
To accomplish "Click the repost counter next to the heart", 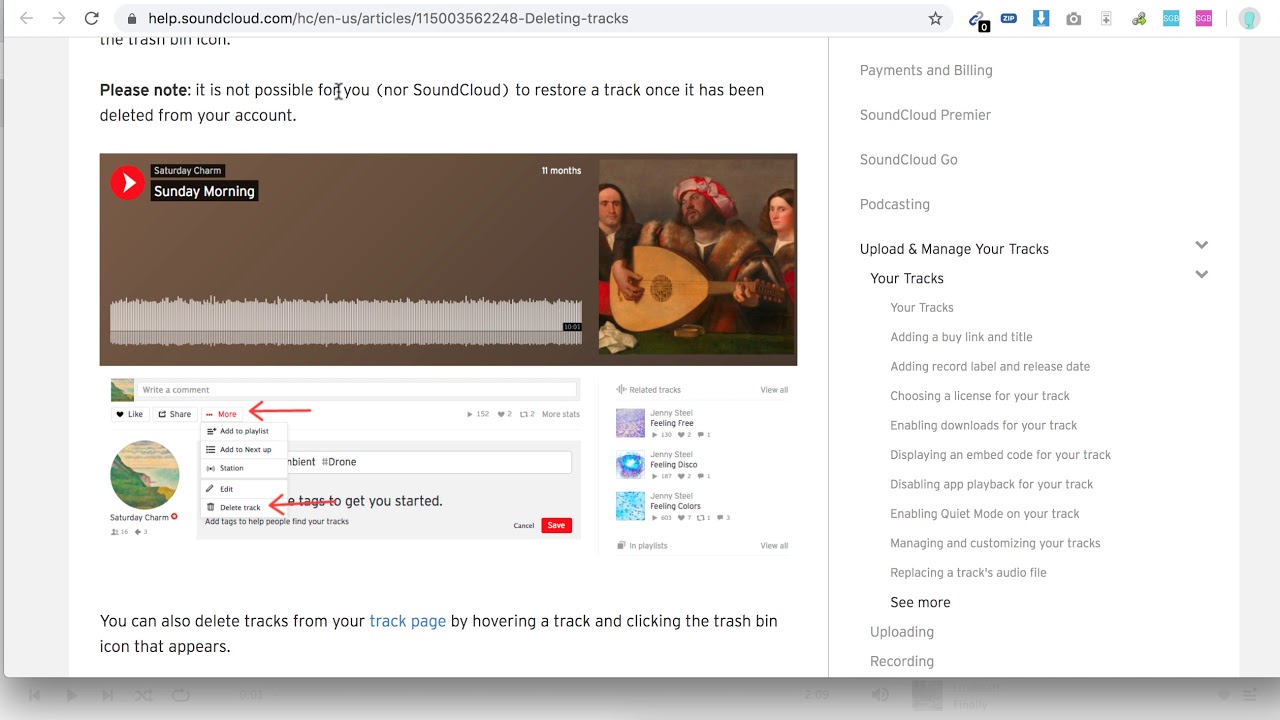I will click(x=527, y=413).
